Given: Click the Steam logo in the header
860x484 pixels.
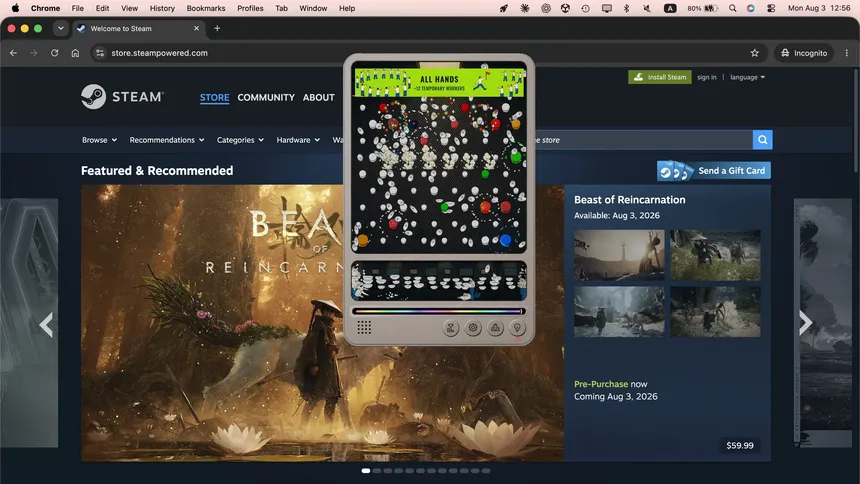Looking at the screenshot, I should pos(122,97).
